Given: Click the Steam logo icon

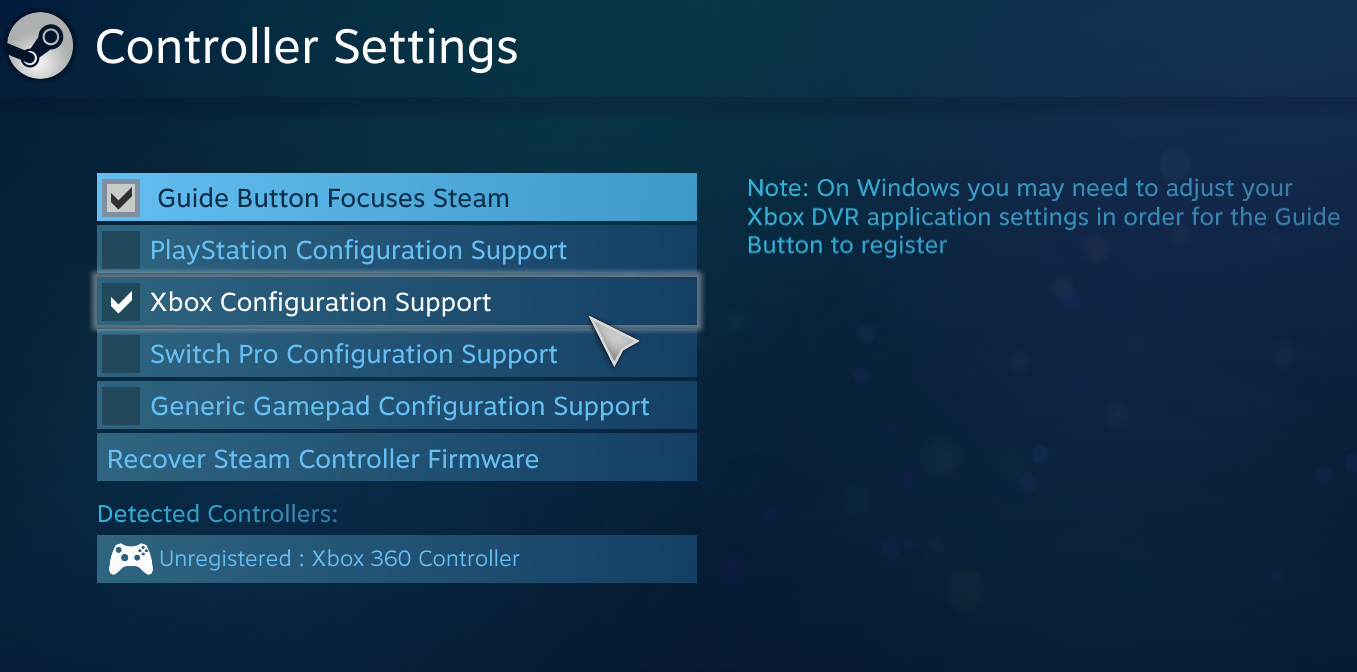Looking at the screenshot, I should point(40,46).
